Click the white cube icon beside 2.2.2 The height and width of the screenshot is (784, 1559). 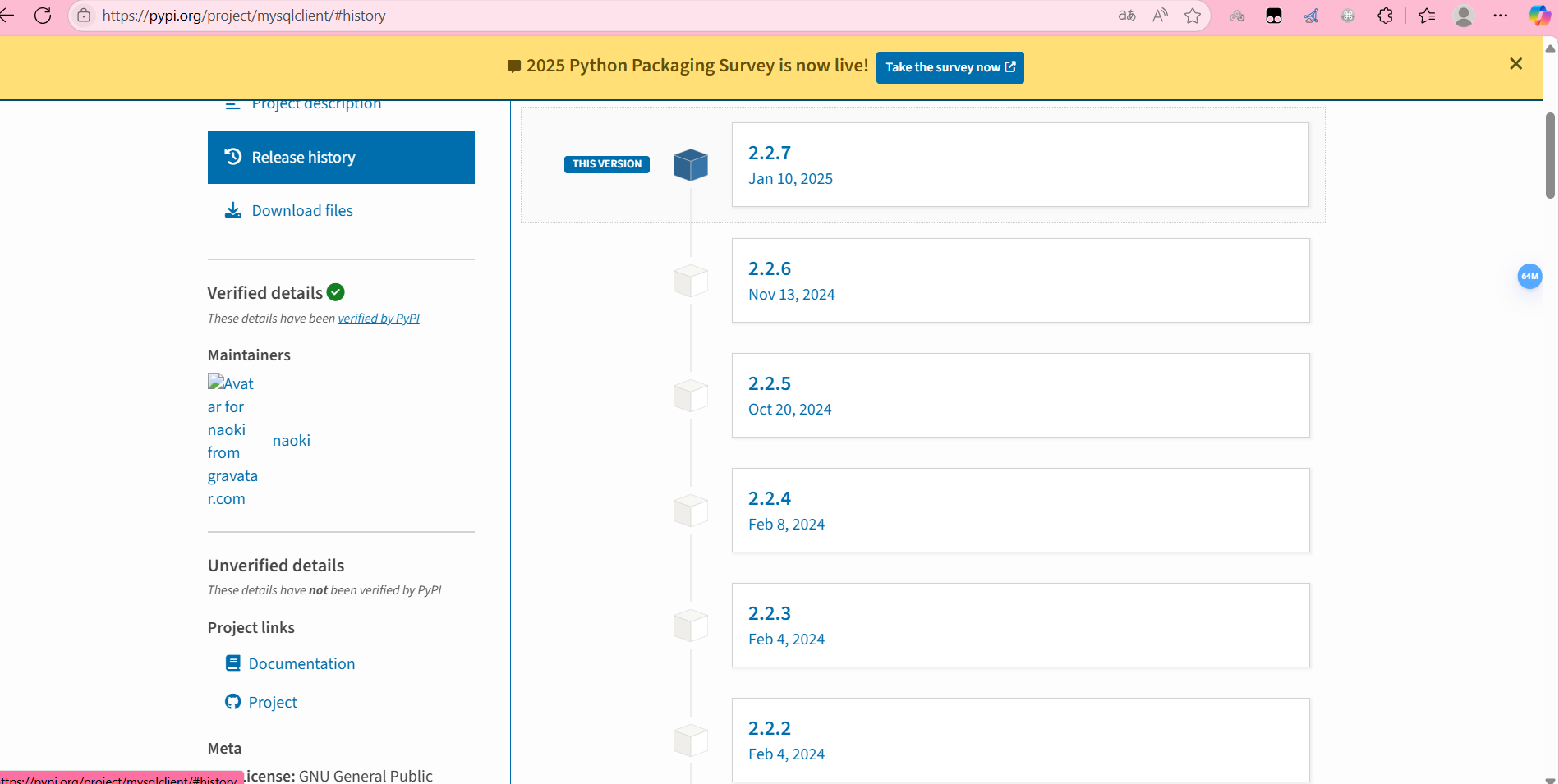(x=691, y=740)
